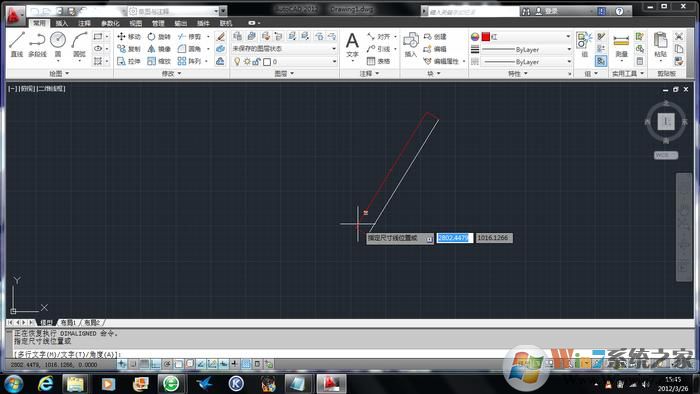Click the red color swatch in Properties panel
700x394 pixels.
tap(486, 37)
